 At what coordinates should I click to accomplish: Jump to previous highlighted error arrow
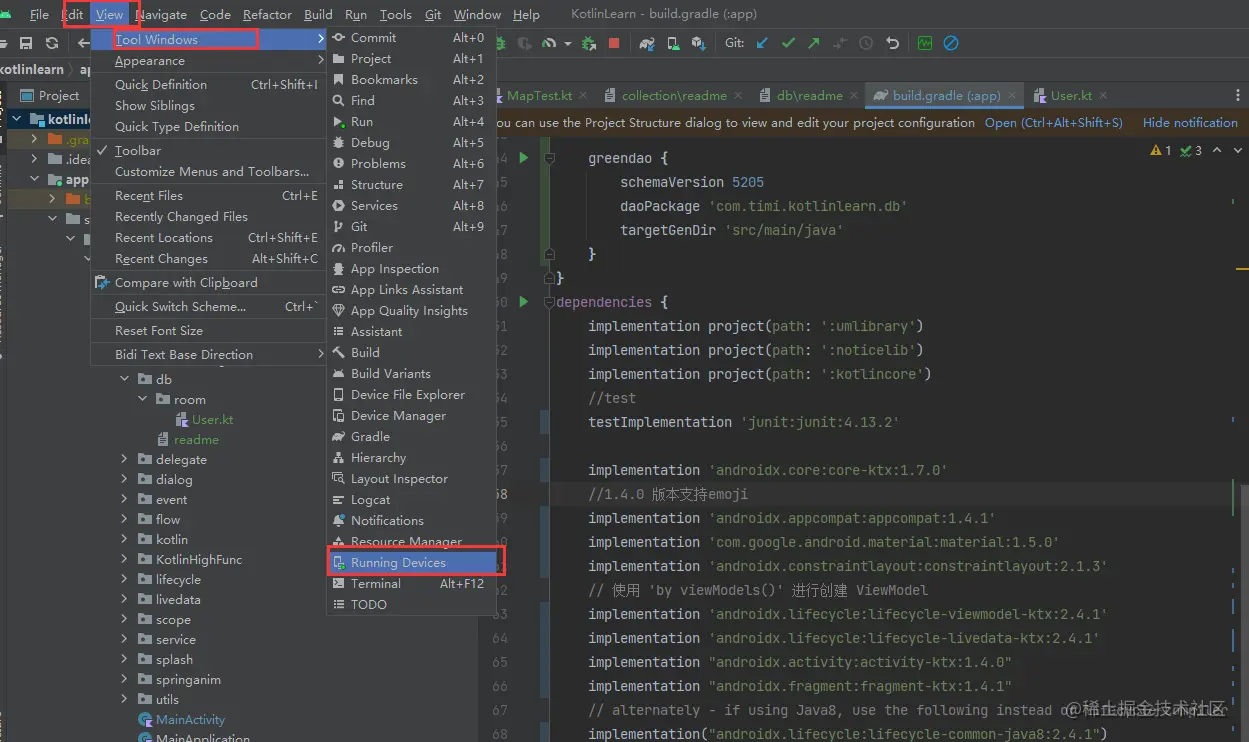tap(1217, 150)
